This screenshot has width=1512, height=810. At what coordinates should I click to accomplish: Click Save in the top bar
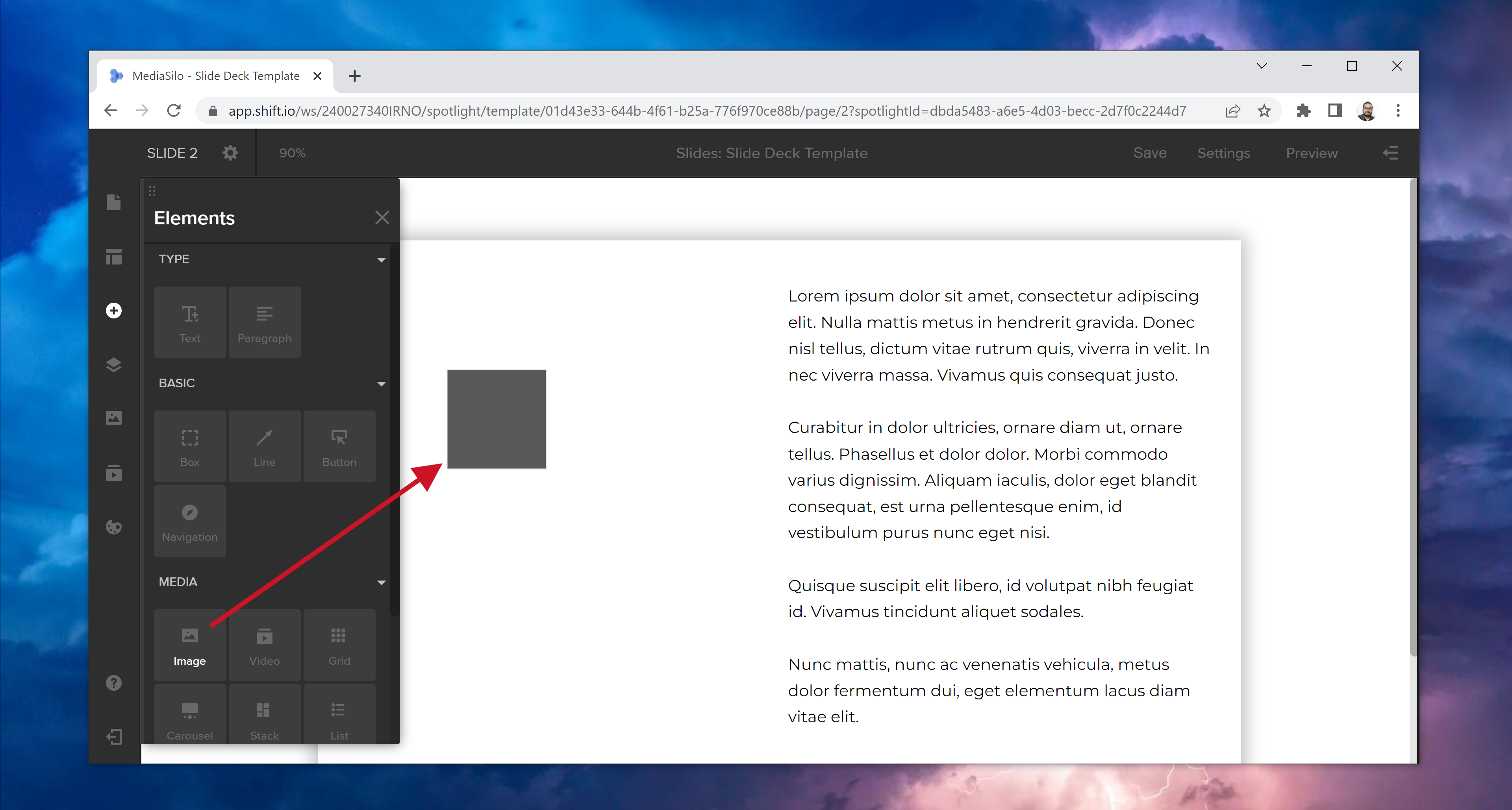click(x=1149, y=153)
